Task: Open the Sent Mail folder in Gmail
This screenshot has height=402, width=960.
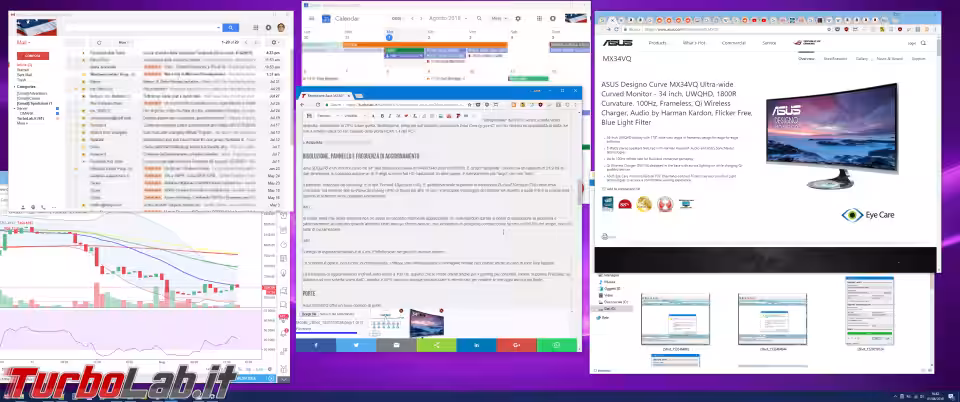Action: coord(24,75)
